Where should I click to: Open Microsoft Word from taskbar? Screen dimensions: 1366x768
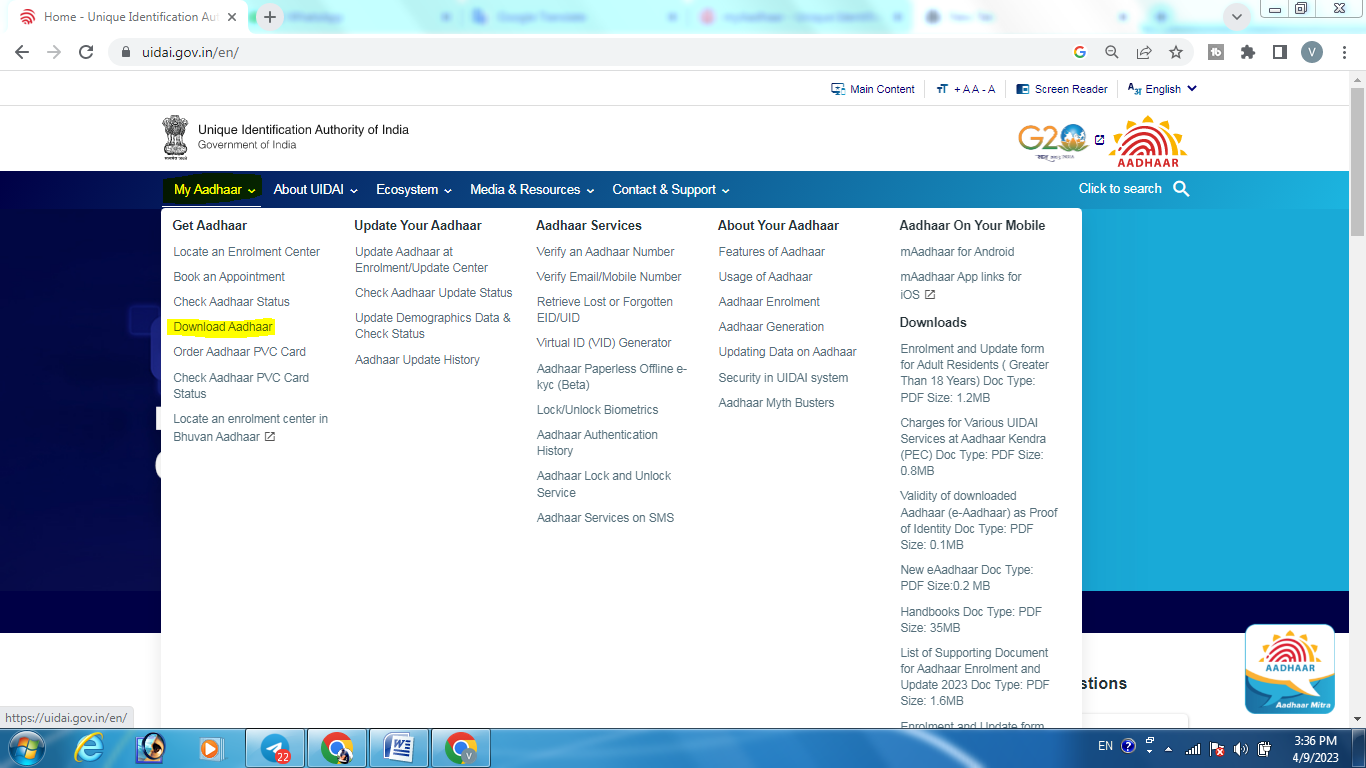click(x=399, y=748)
